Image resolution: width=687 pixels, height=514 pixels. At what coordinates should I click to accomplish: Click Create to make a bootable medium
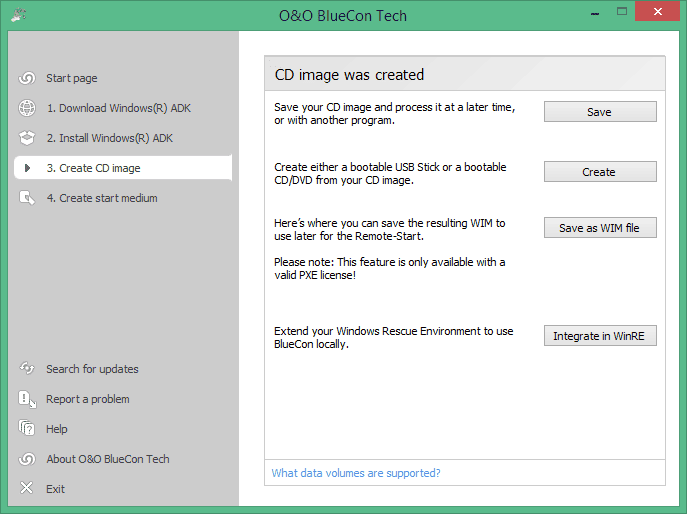coord(600,172)
